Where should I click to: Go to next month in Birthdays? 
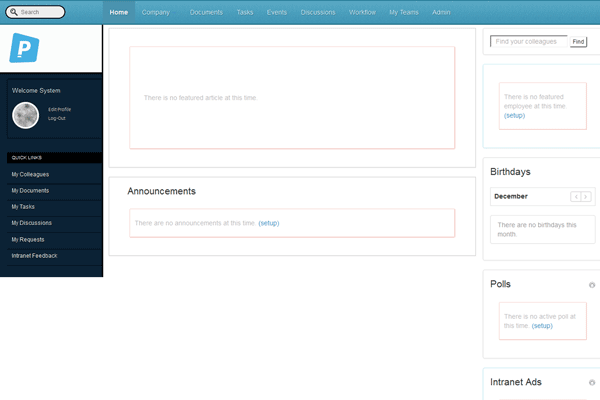[586, 197]
